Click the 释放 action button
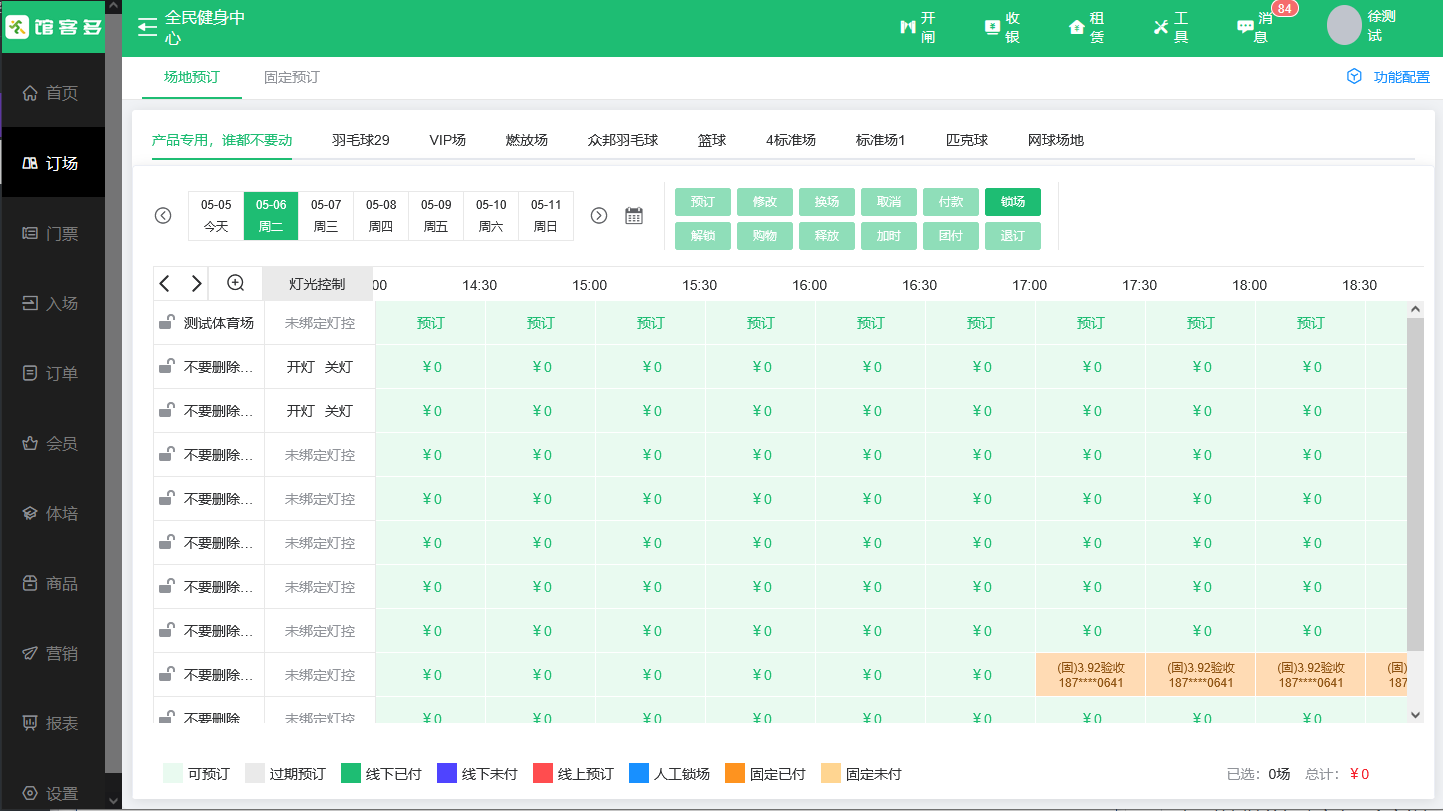 827,236
